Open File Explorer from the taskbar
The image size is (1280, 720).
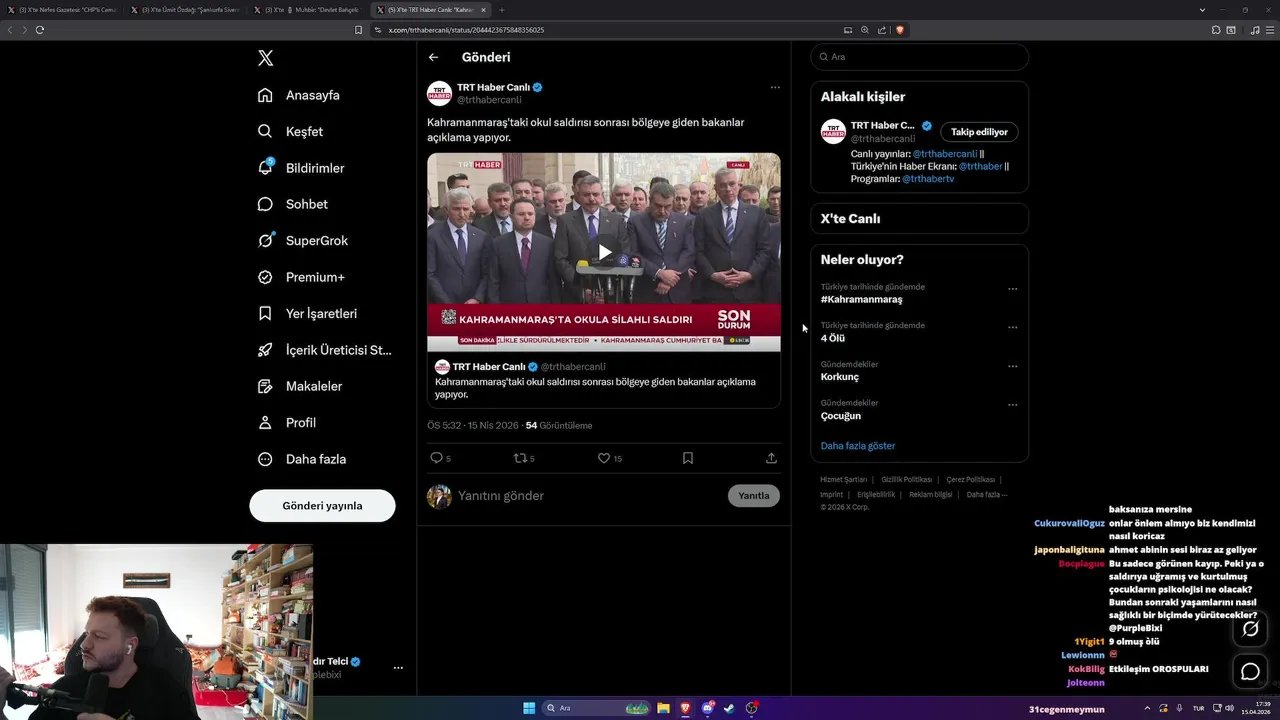(x=663, y=708)
